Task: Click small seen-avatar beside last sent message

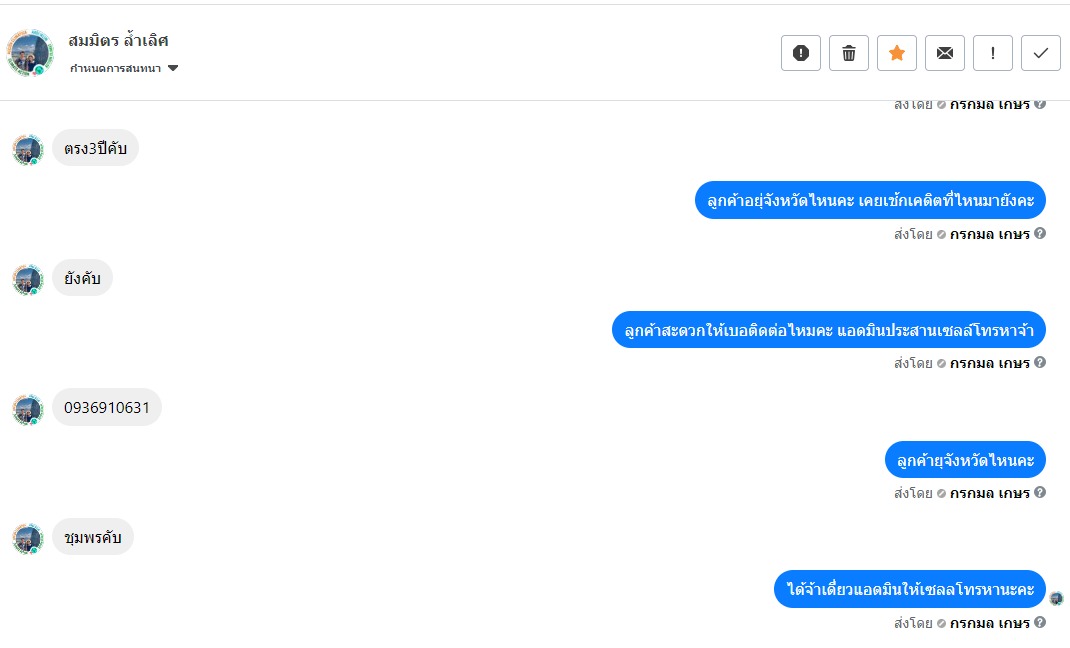Action: (x=1056, y=598)
